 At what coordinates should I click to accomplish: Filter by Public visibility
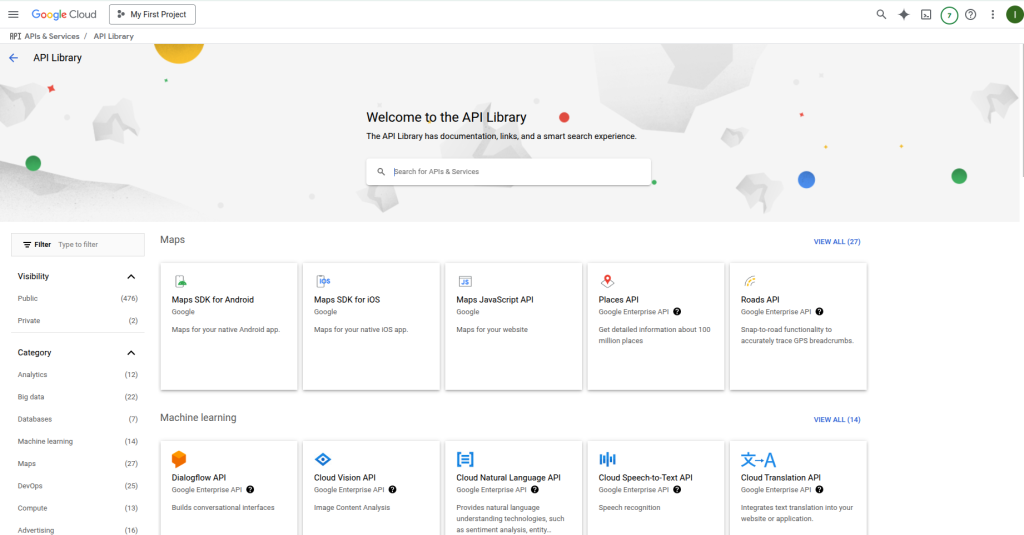point(28,299)
